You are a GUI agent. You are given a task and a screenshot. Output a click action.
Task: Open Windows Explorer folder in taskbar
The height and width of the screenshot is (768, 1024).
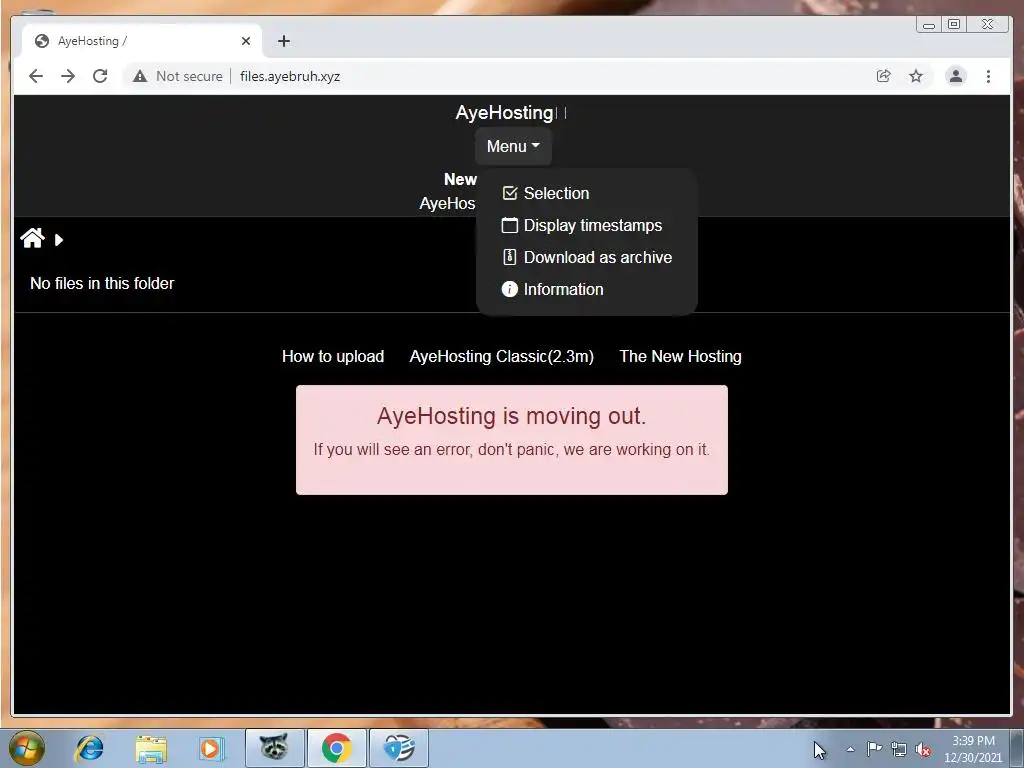[x=151, y=748]
